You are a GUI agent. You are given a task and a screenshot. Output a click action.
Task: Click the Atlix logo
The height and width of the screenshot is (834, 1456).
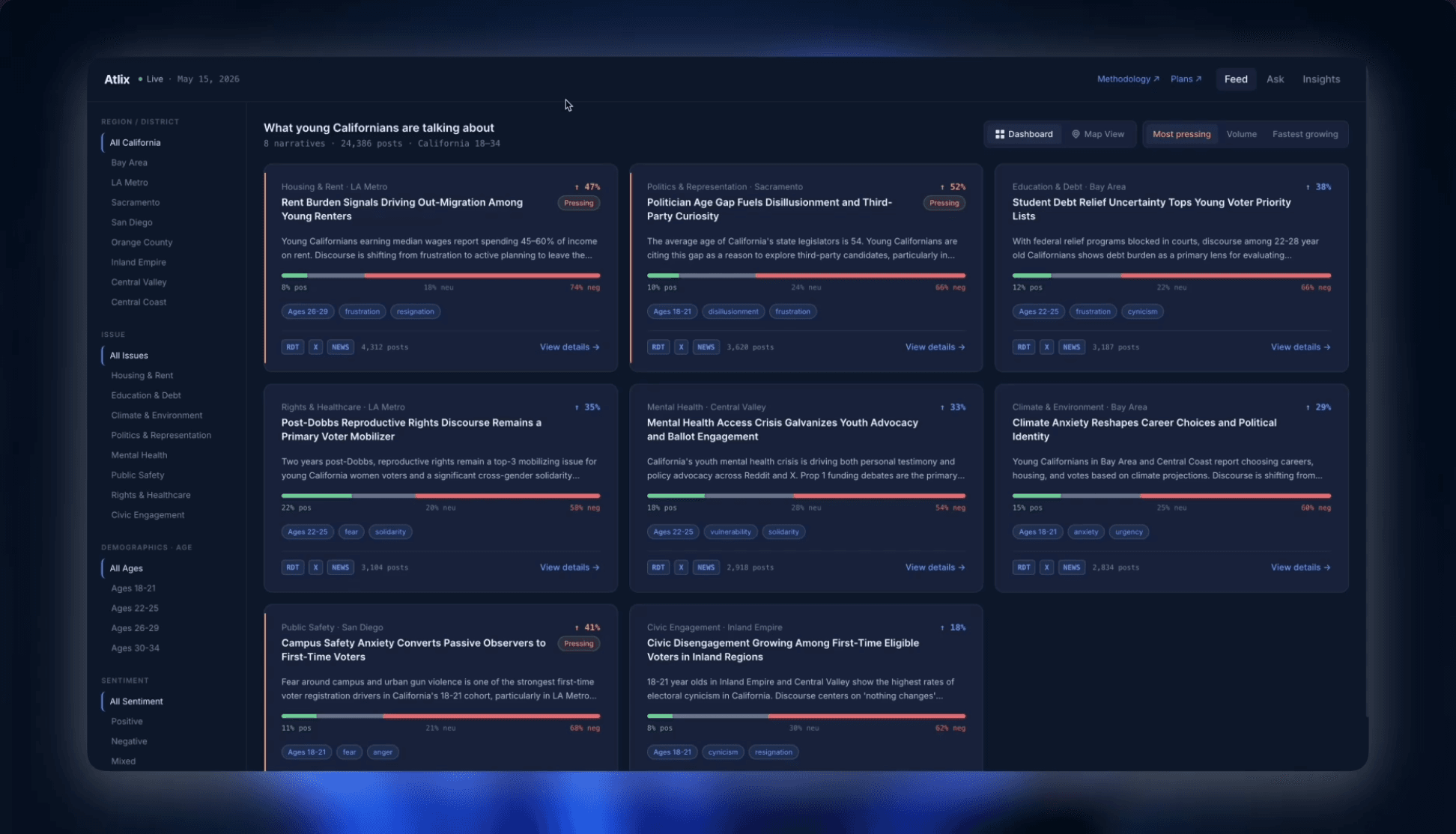tap(117, 79)
